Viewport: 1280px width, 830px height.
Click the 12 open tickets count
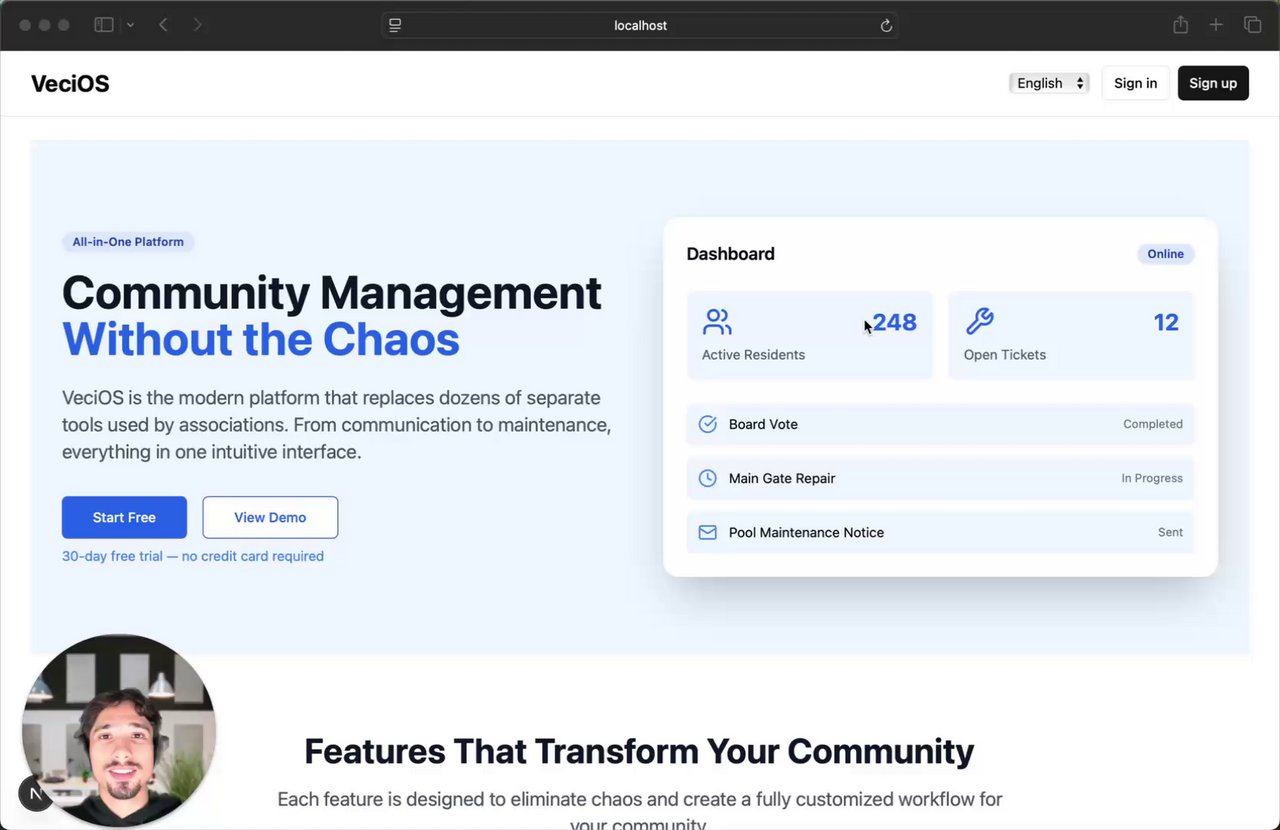(x=1166, y=322)
